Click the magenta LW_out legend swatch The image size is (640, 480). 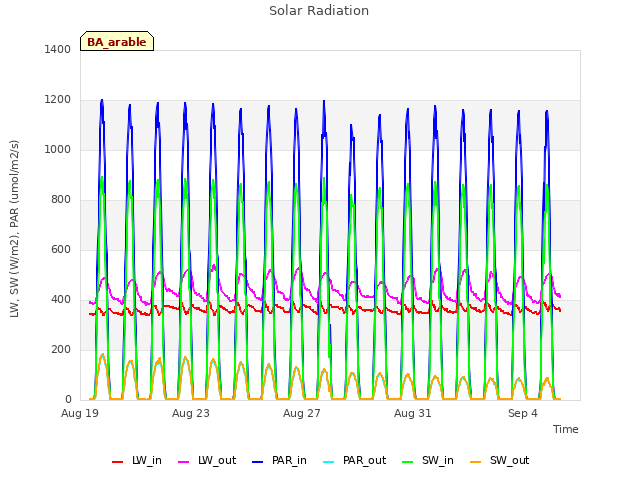pos(184,462)
